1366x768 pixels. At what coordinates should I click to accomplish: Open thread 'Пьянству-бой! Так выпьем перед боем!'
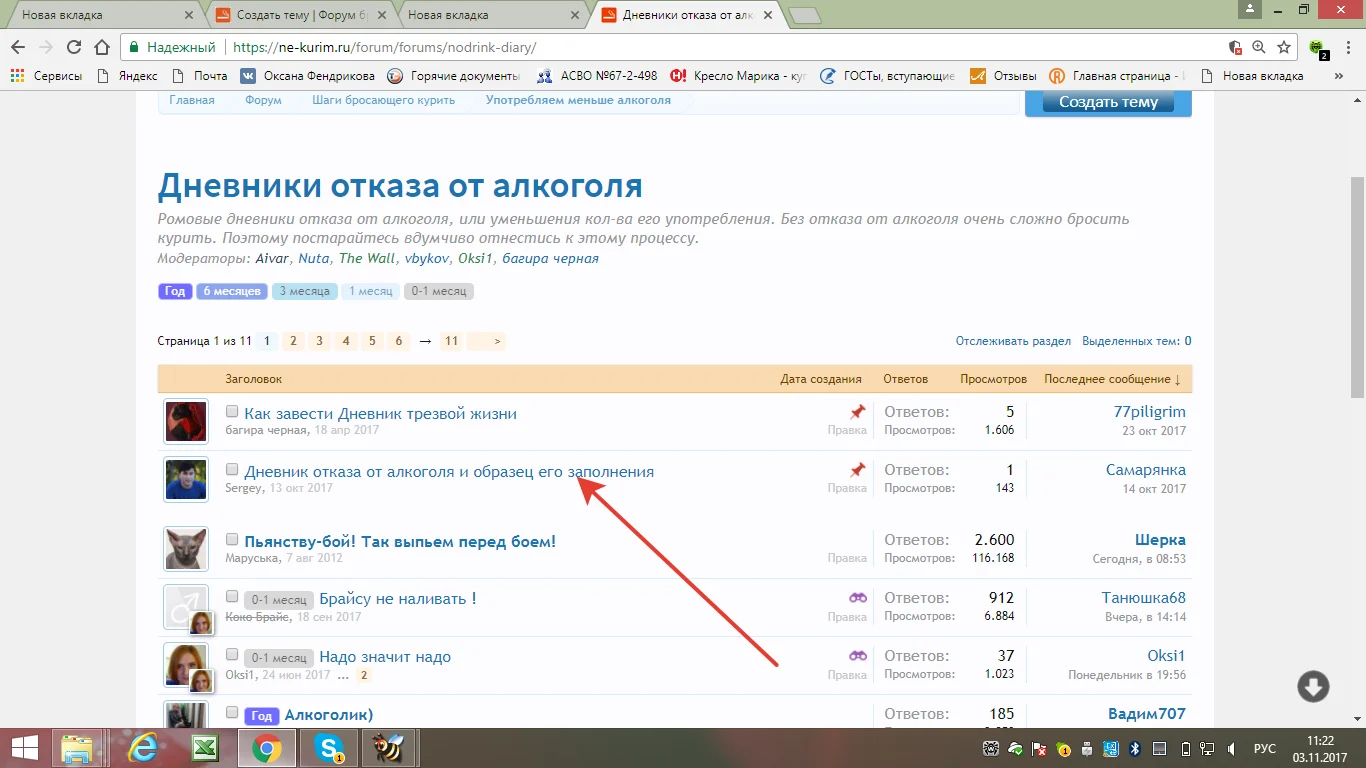[400, 542]
